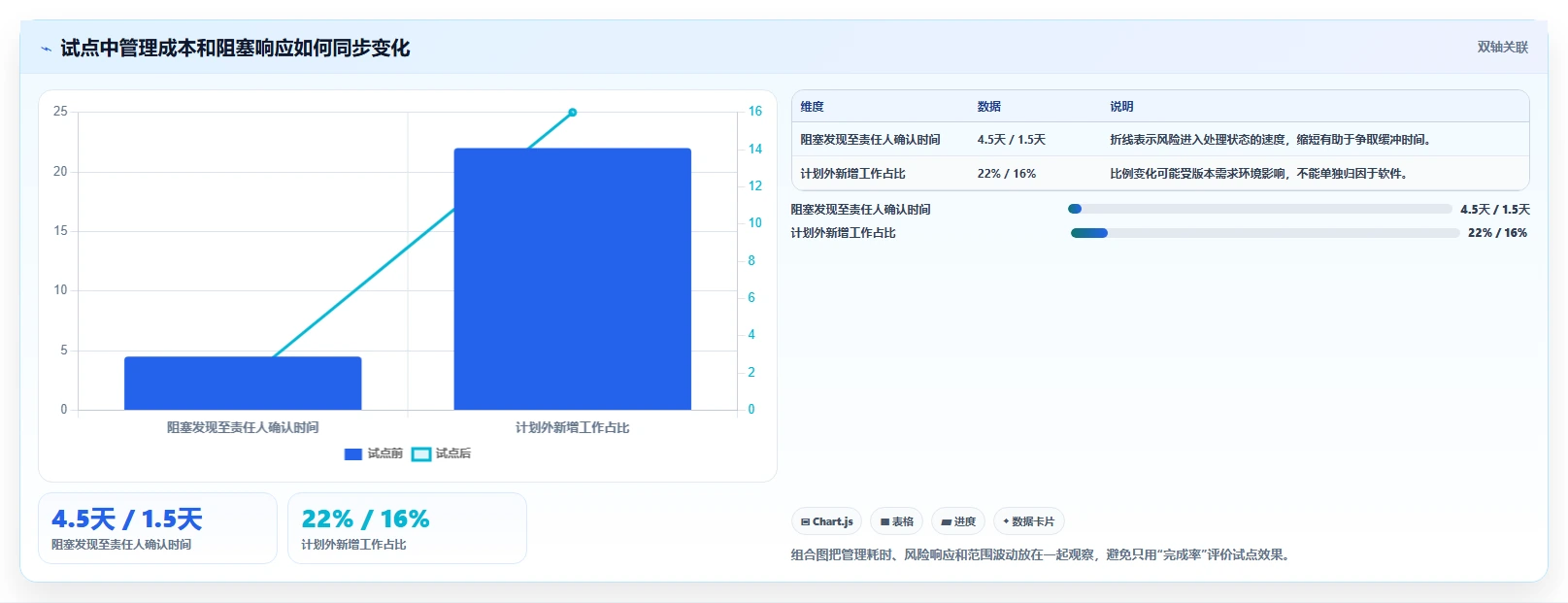The height and width of the screenshot is (603, 1568).
Task: Select the 数据卡片 tag chip
Action: pyautogui.click(x=1029, y=521)
